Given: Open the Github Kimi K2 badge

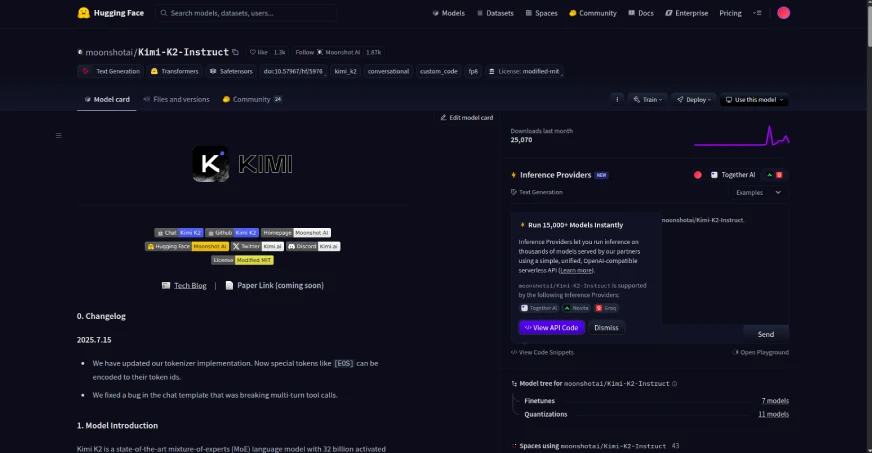Looking at the screenshot, I should tap(231, 232).
